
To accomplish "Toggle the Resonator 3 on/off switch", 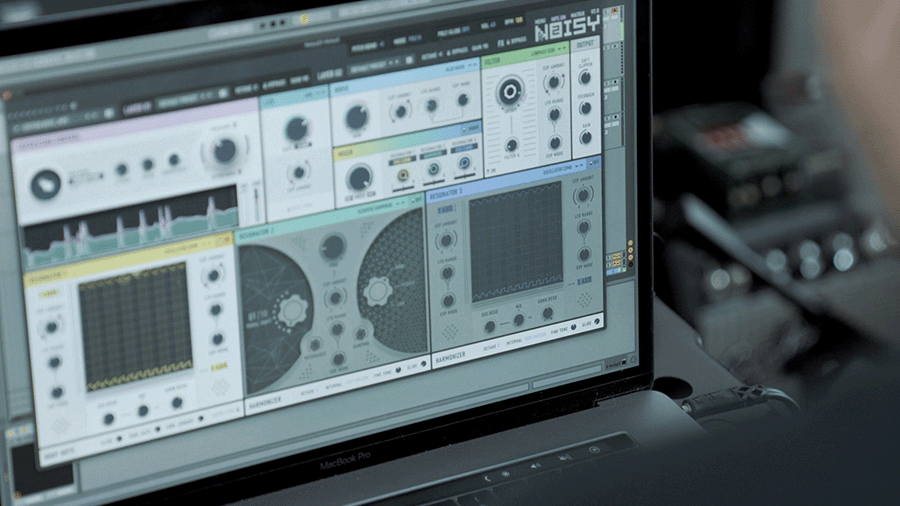I will point(593,163).
